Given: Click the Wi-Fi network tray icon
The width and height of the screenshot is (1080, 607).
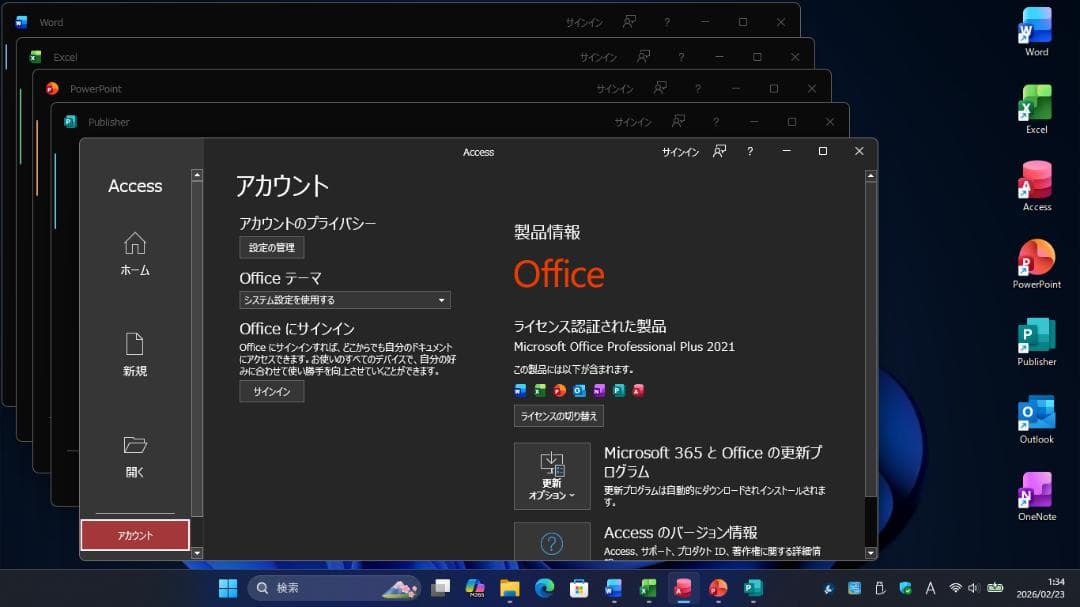Looking at the screenshot, I should coord(955,588).
